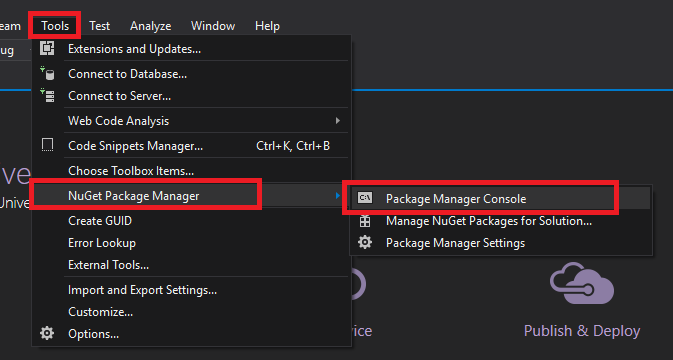Click the Manage NuGet Packages grid icon

tap(365, 221)
